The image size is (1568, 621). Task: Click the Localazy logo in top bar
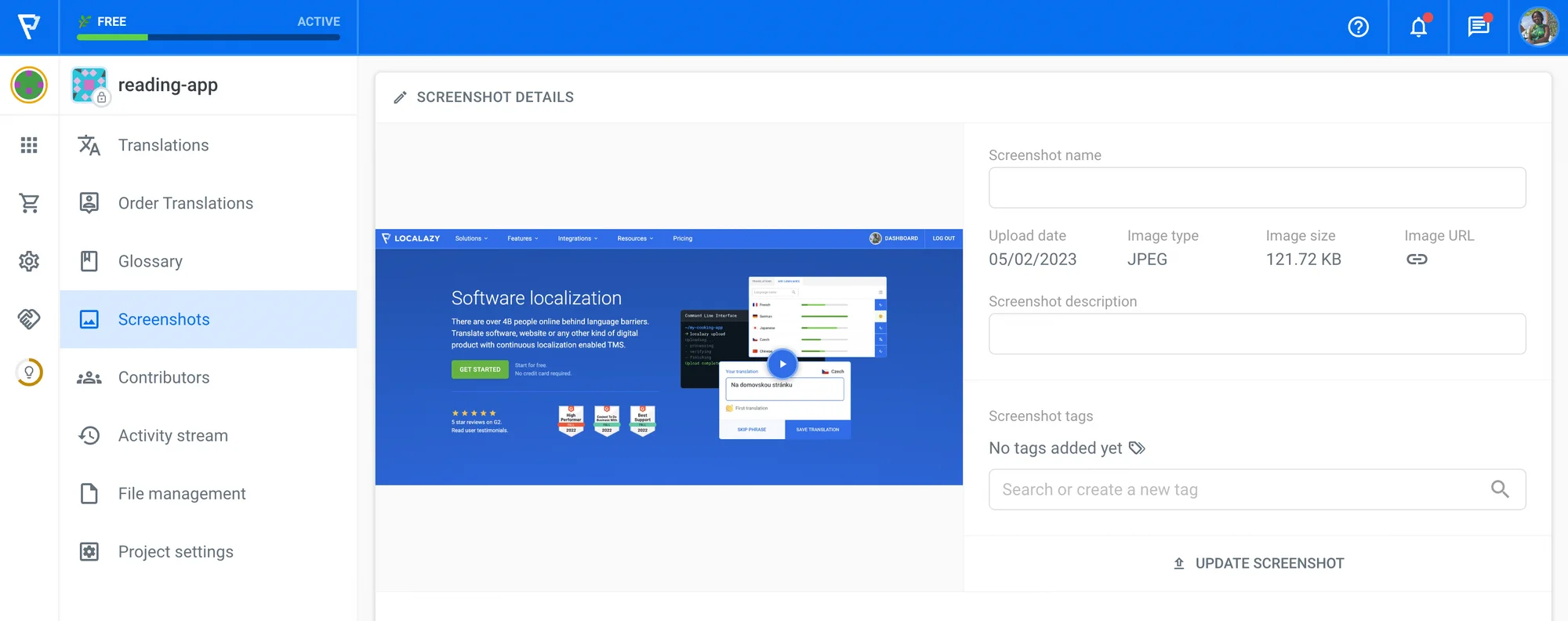click(29, 27)
